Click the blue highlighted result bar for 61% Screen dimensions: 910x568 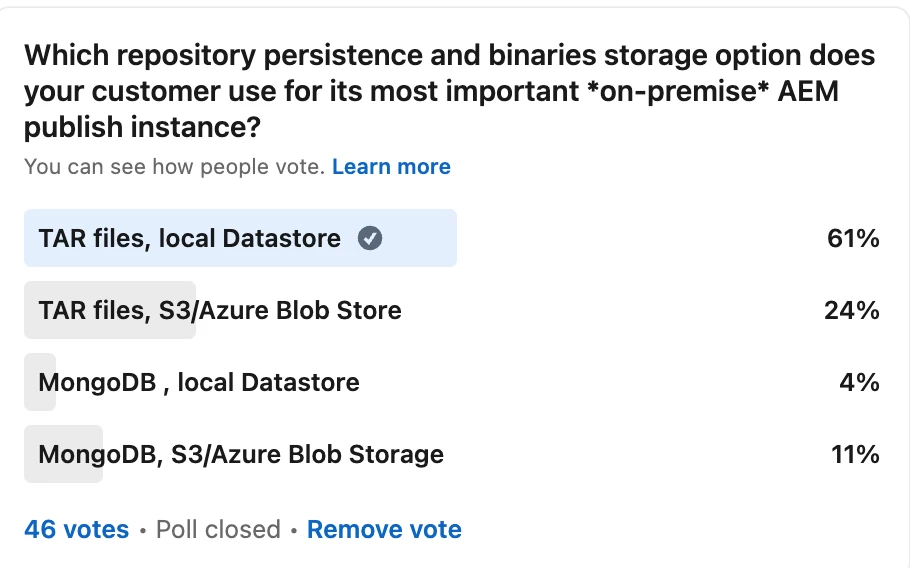[x=420, y=239]
